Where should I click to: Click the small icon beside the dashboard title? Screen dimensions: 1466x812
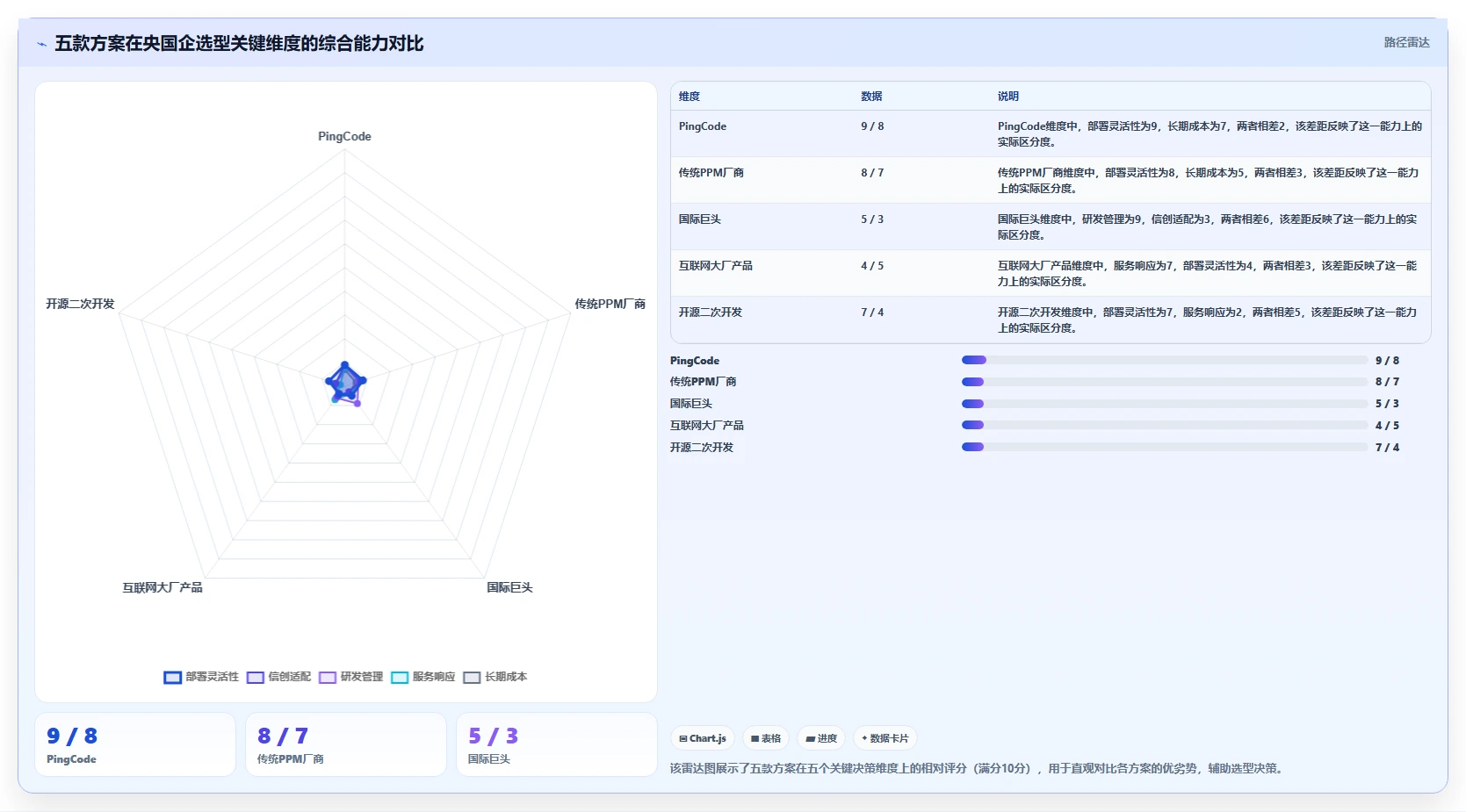click(41, 44)
